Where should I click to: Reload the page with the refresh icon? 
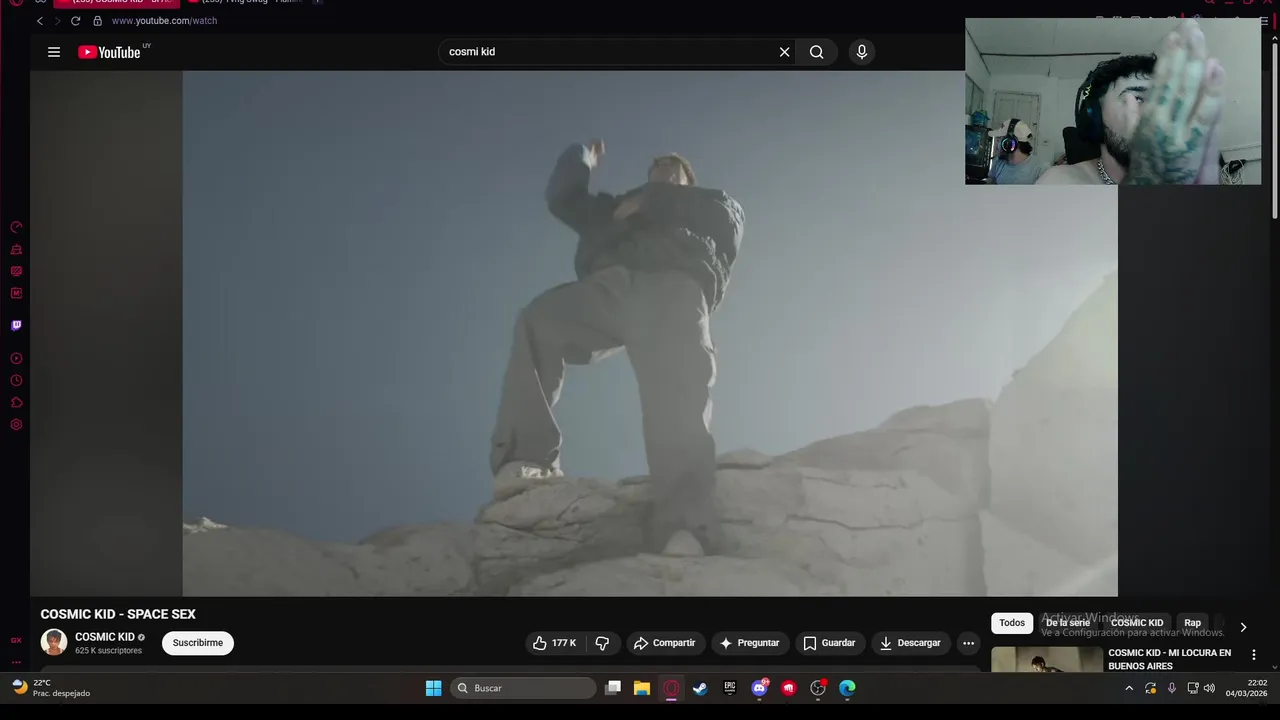pos(75,21)
